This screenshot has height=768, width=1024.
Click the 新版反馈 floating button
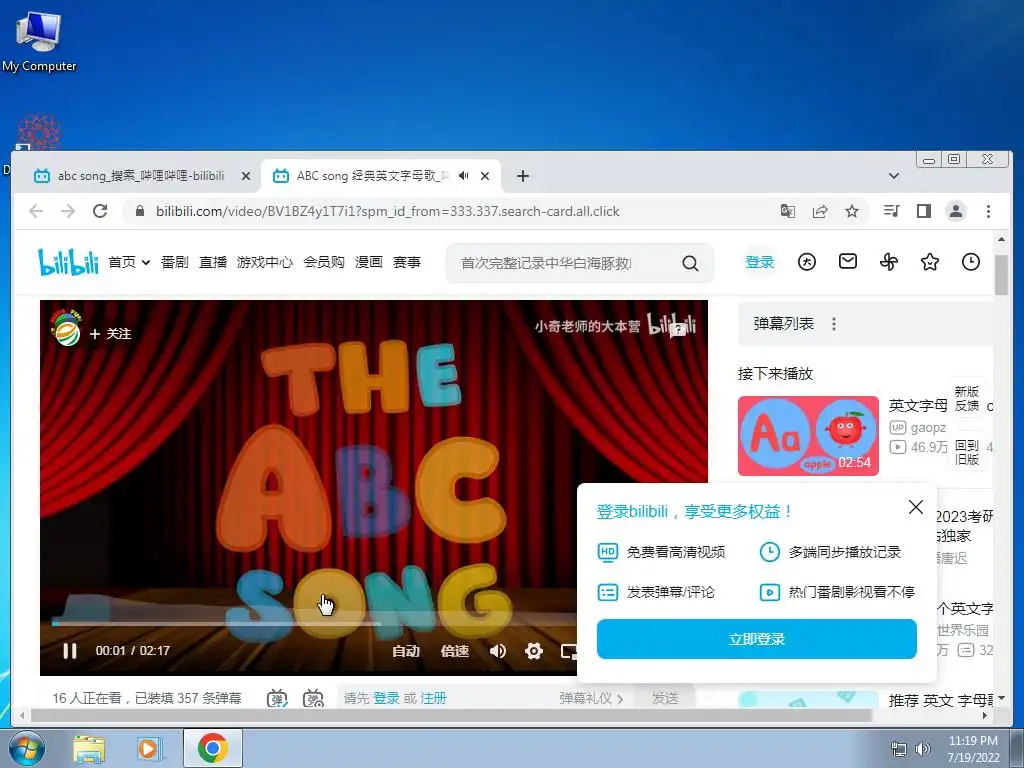967,398
